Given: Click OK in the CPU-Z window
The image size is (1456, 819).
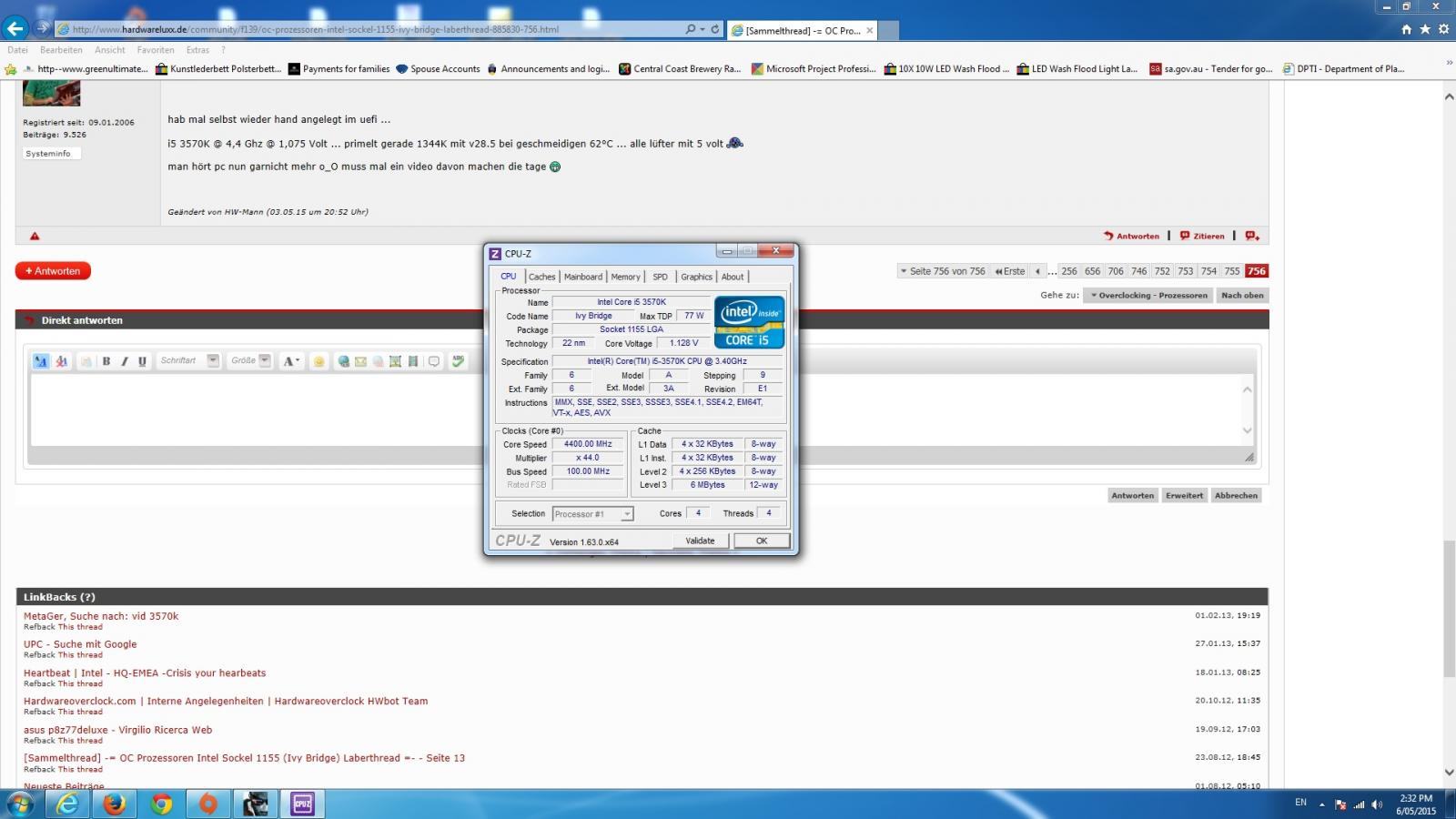Looking at the screenshot, I should click(762, 541).
